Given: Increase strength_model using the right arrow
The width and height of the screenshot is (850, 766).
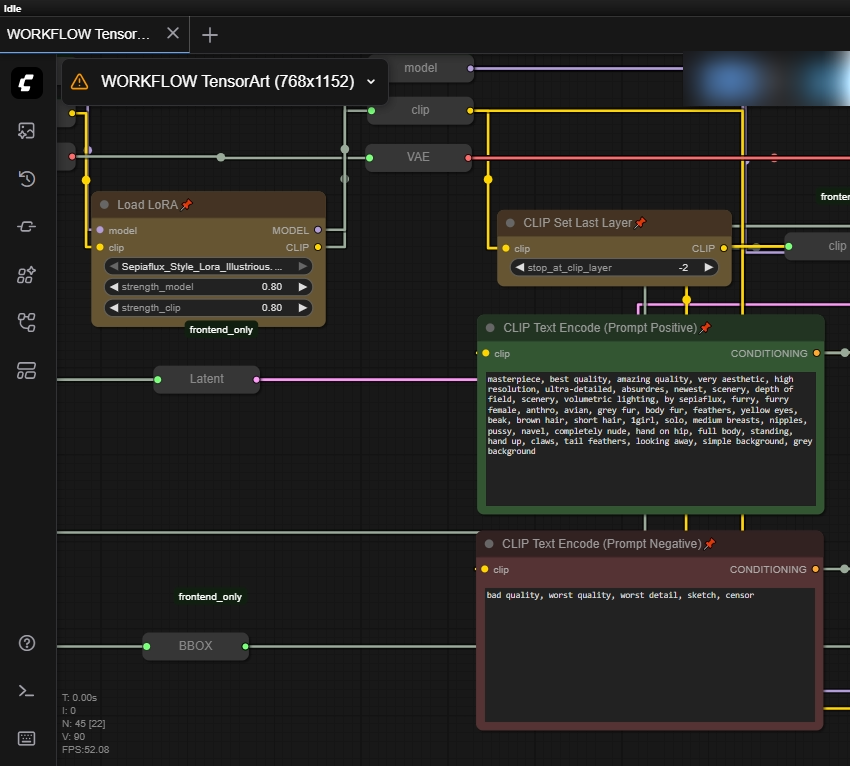Looking at the screenshot, I should [x=303, y=286].
